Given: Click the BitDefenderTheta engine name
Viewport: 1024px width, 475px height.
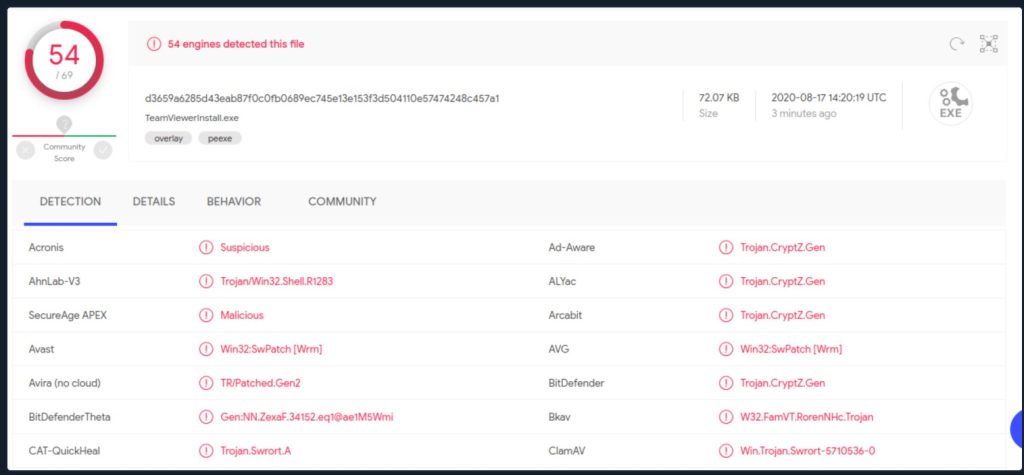Looking at the screenshot, I should 69,417.
